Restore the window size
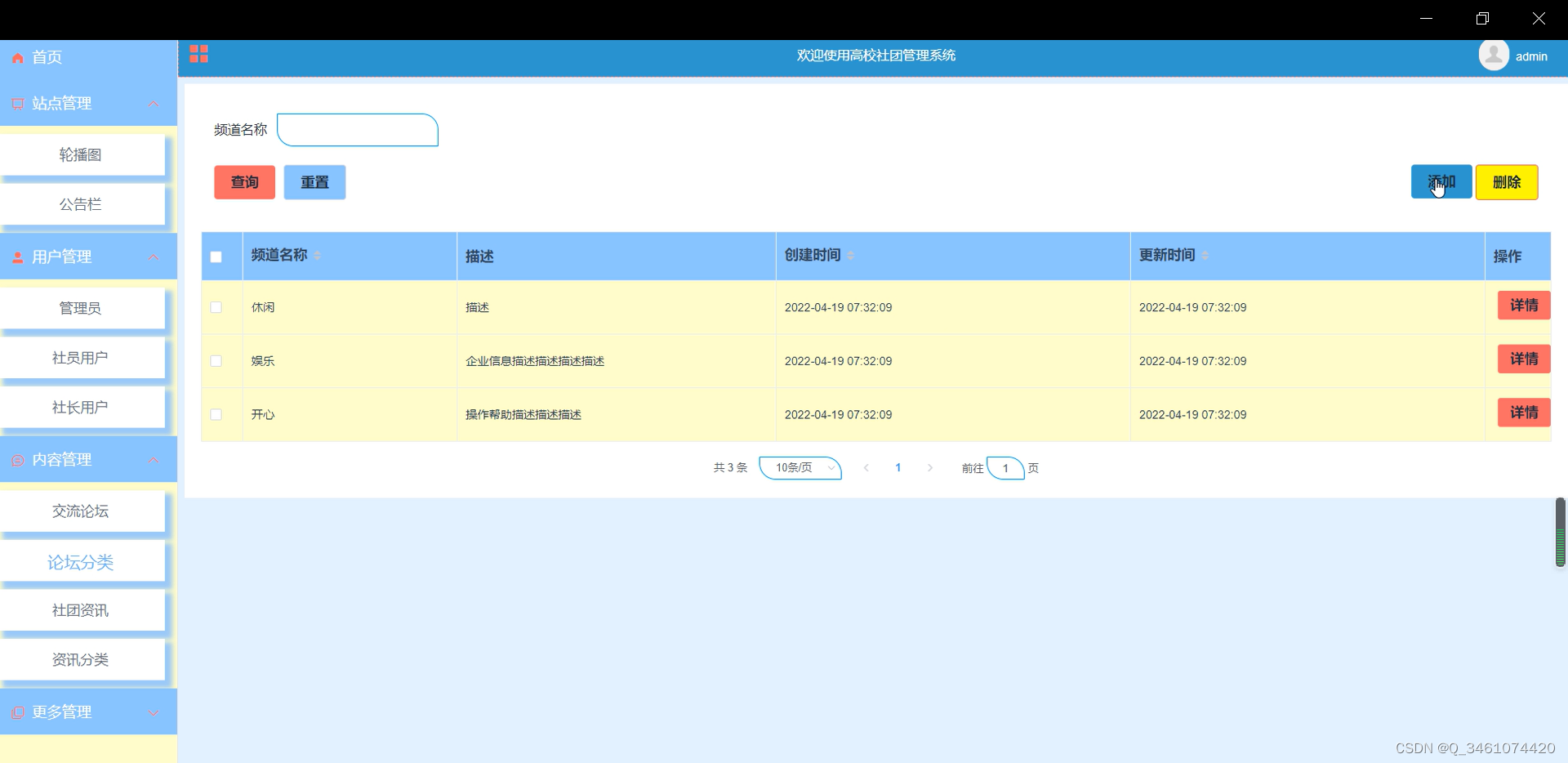Screen dimensions: 1568x763 (1482, 19)
